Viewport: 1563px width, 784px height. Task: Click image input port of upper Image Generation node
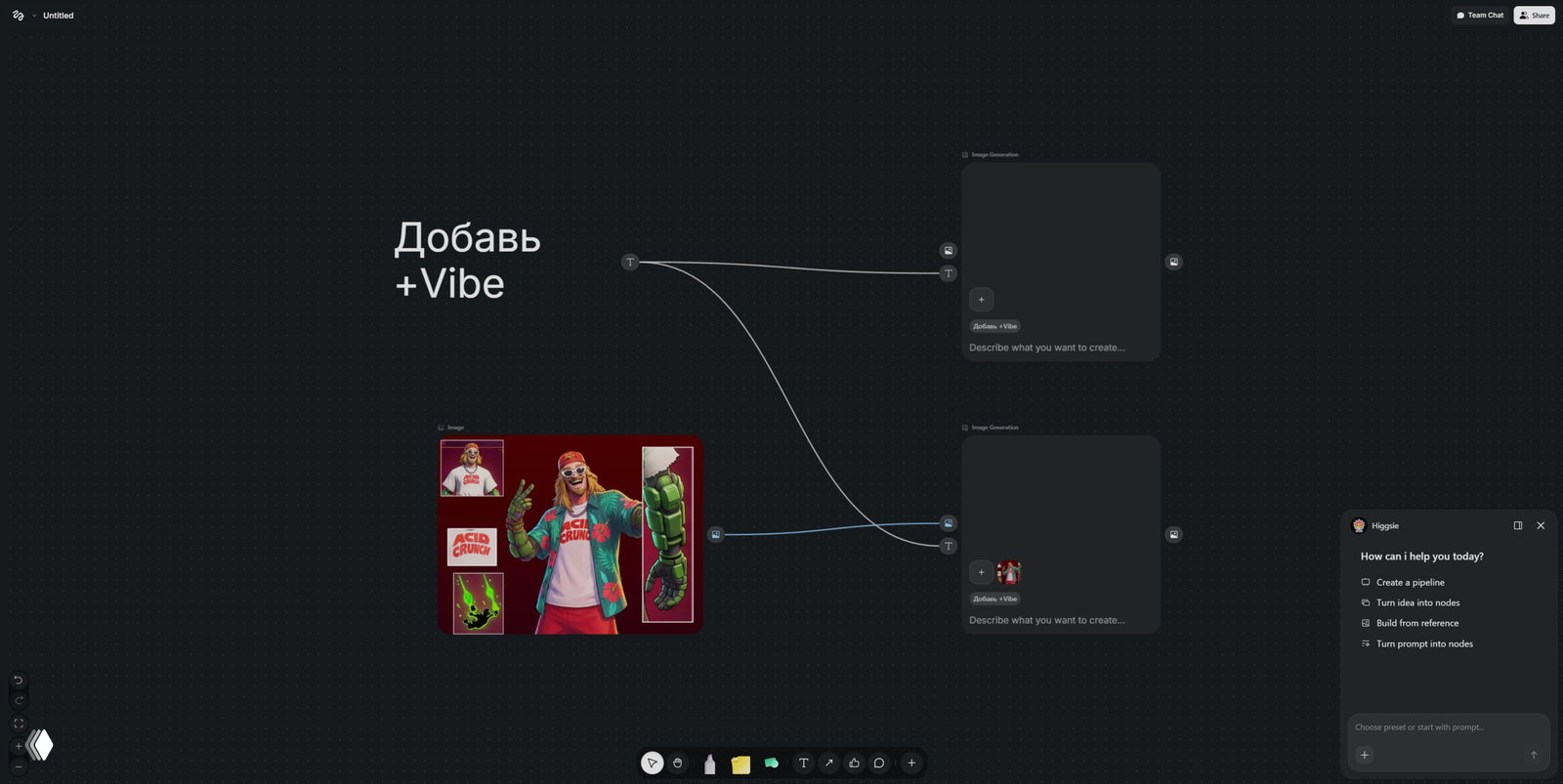tap(948, 251)
